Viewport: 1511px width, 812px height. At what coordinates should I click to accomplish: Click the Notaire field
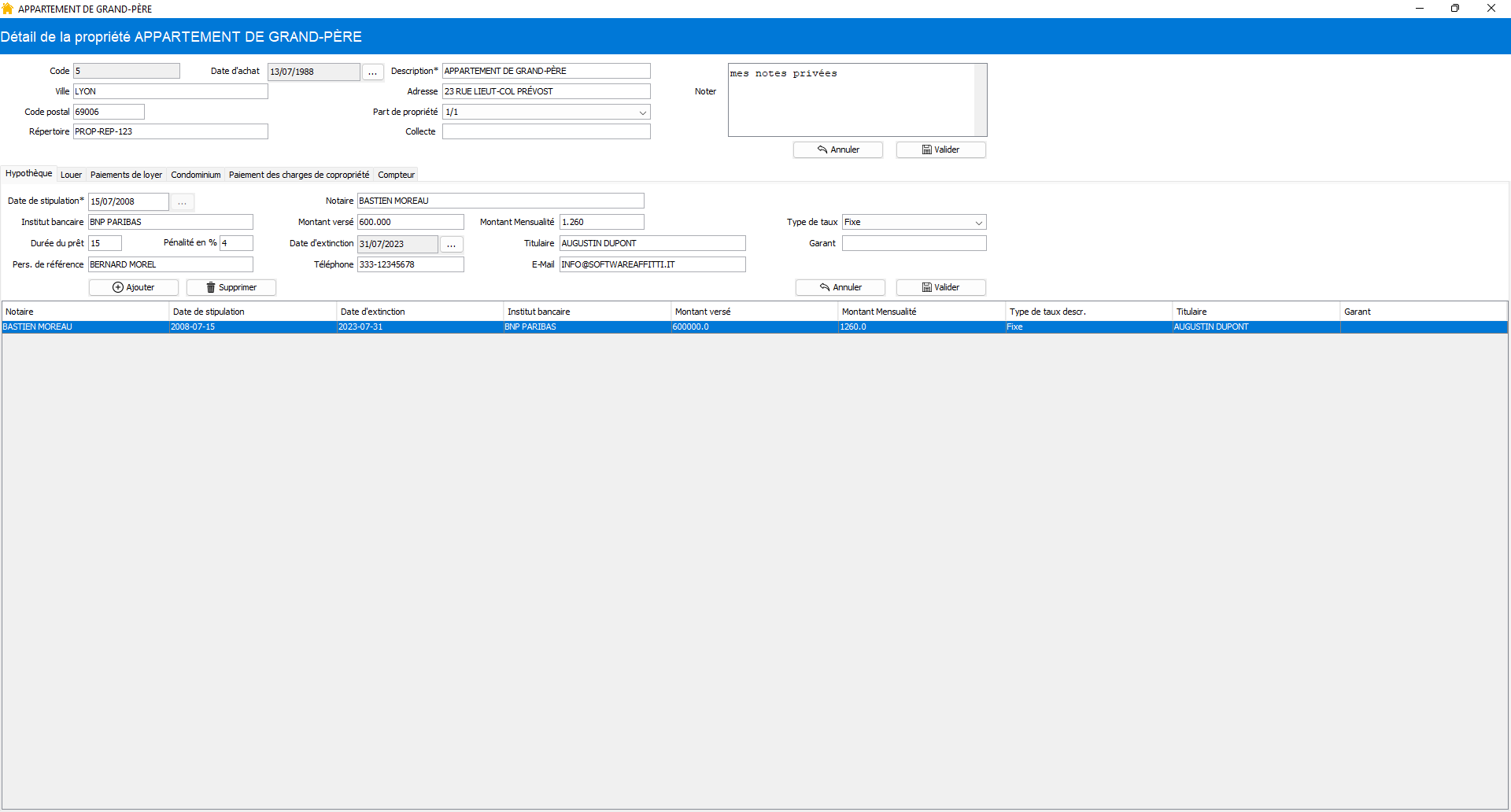coord(501,201)
